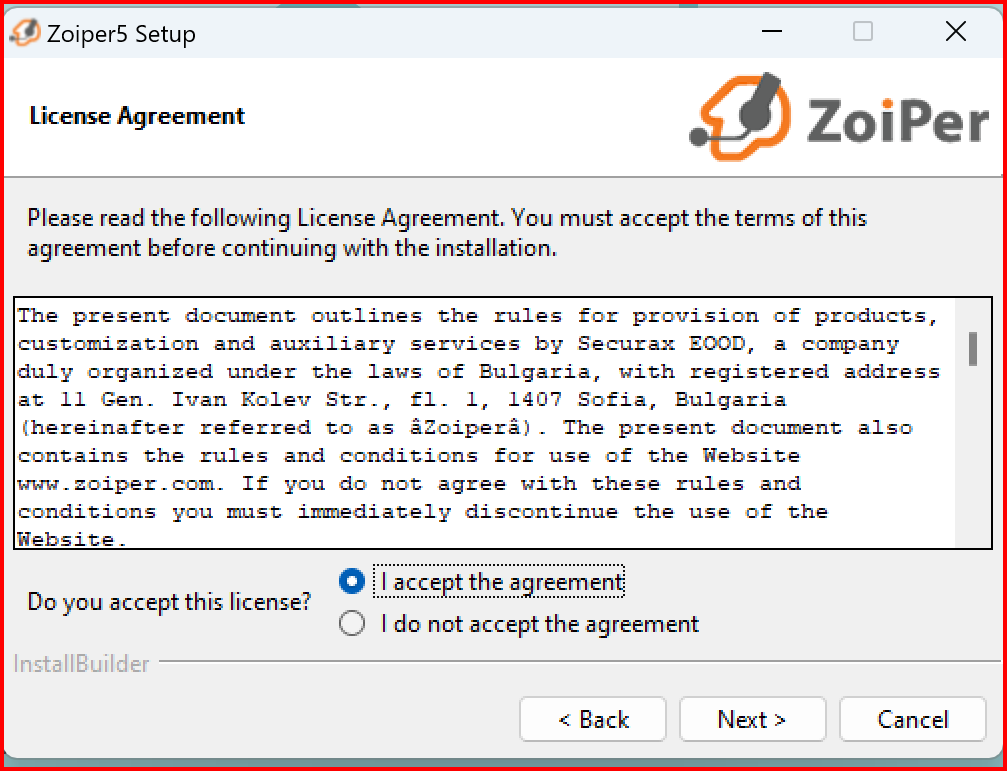Click the "I accept the agreement" label text
The image size is (1007, 771).
pos(502,582)
